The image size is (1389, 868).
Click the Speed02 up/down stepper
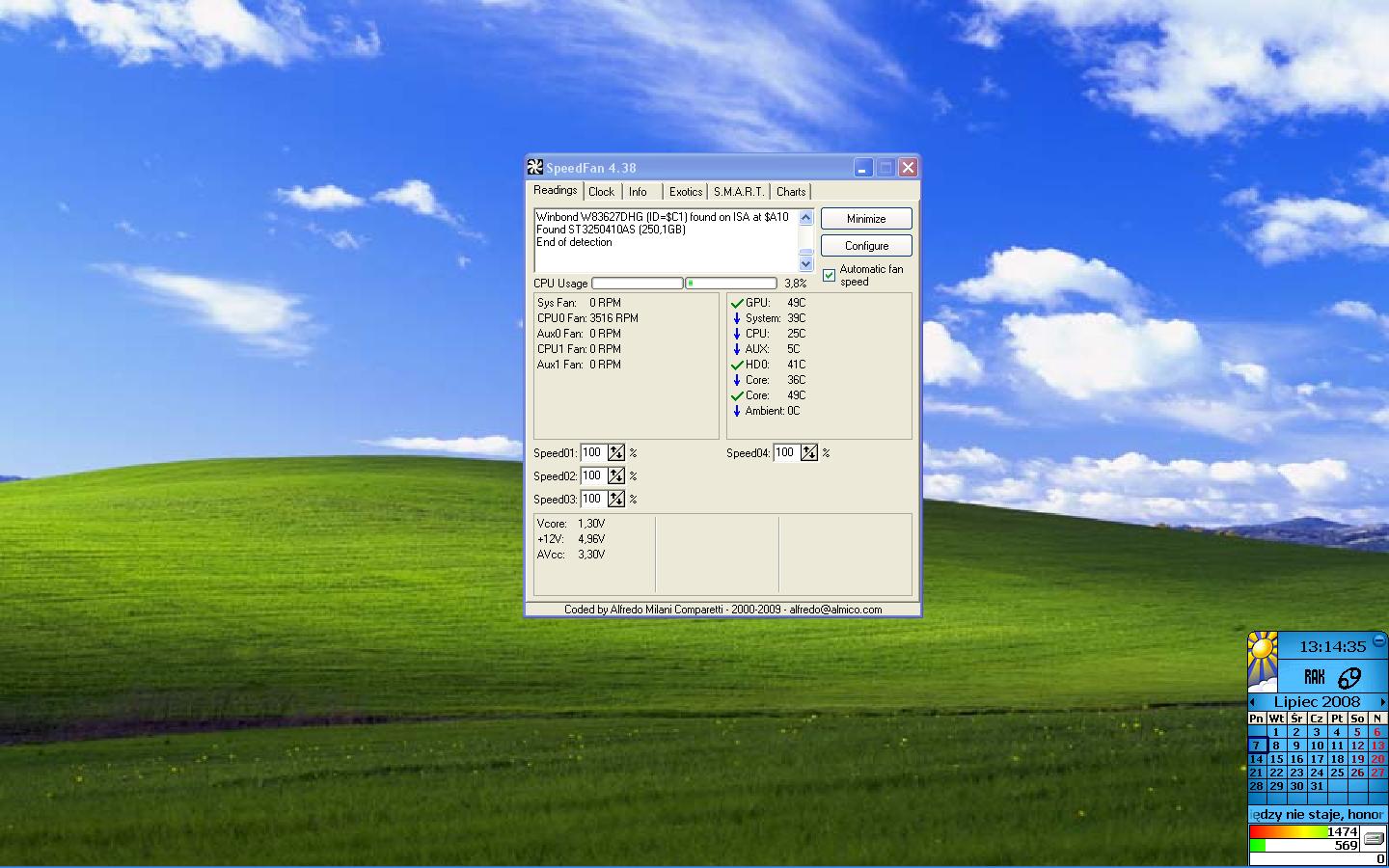pos(616,475)
